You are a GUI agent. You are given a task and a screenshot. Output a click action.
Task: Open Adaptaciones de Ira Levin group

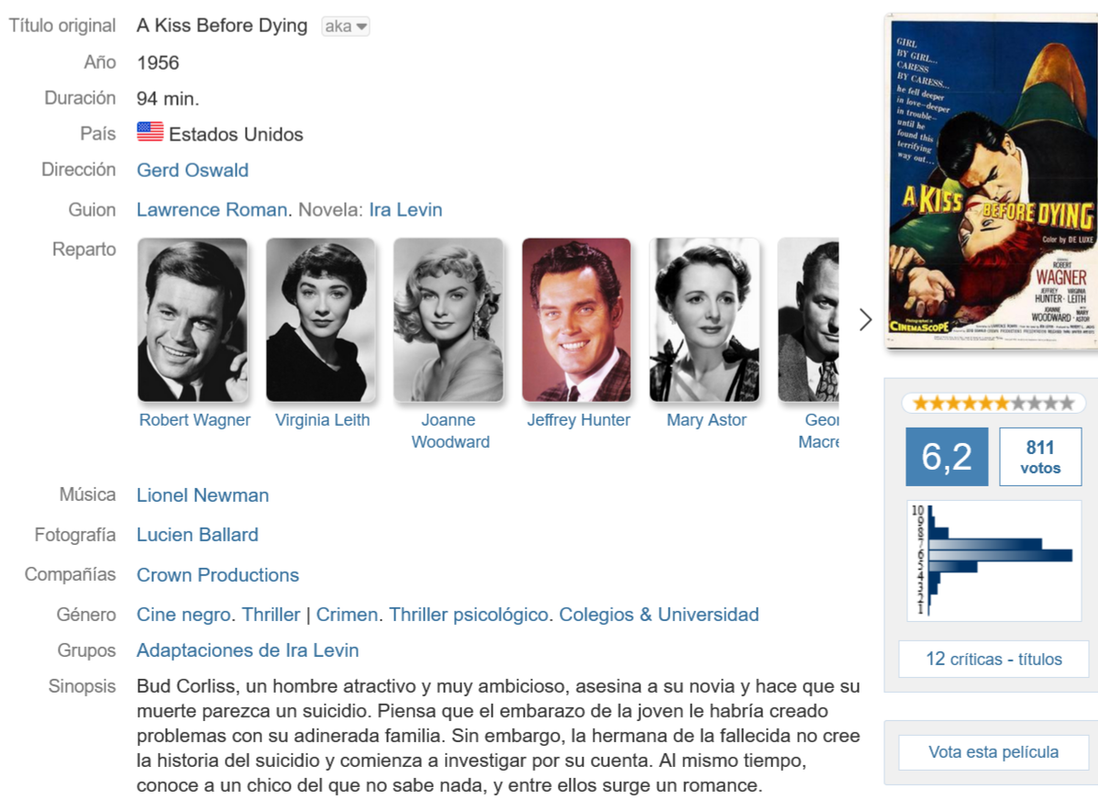click(248, 651)
